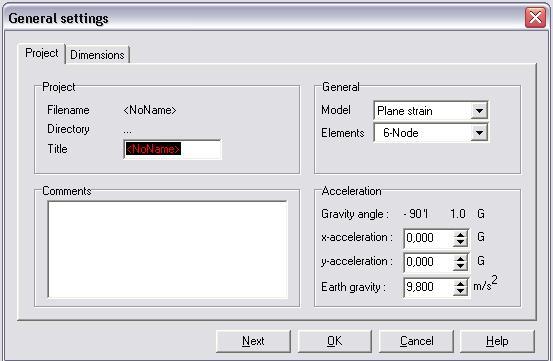Click the Cancel button
The height and width of the screenshot is (361, 553).
pyautogui.click(x=416, y=341)
